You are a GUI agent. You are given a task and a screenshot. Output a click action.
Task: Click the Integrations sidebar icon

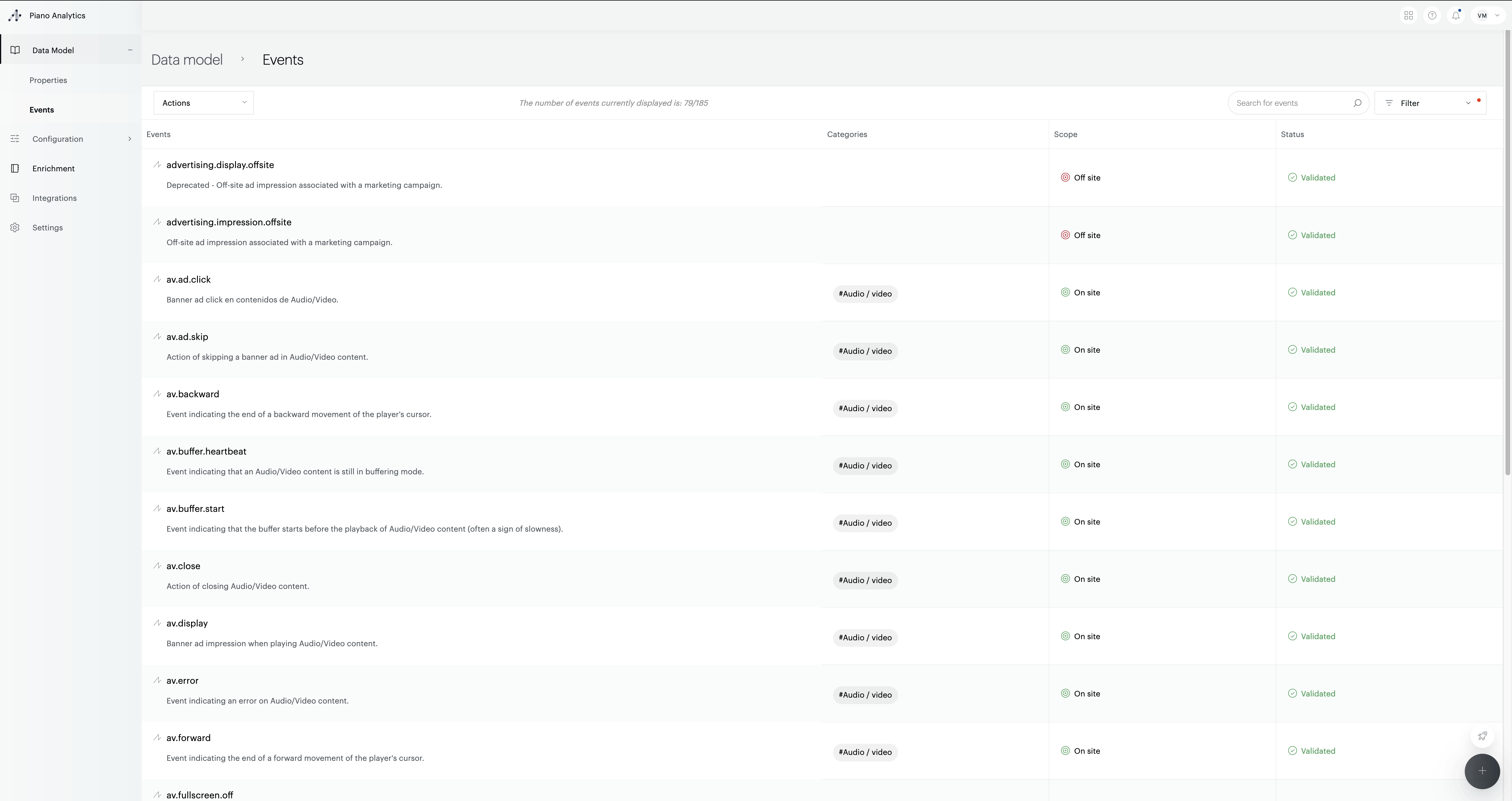click(x=15, y=198)
